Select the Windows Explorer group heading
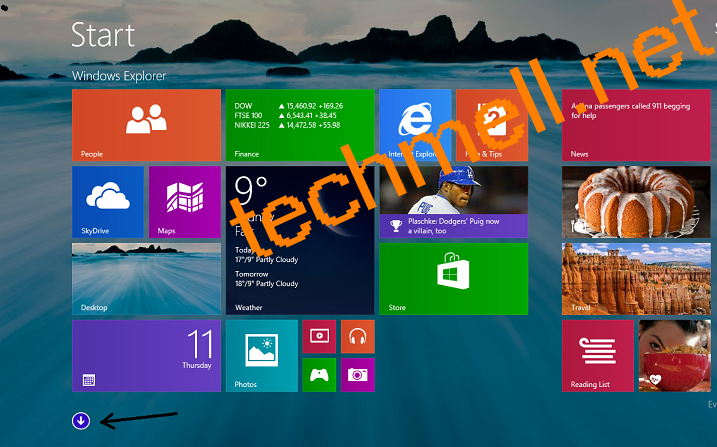717x447 pixels. (x=119, y=76)
